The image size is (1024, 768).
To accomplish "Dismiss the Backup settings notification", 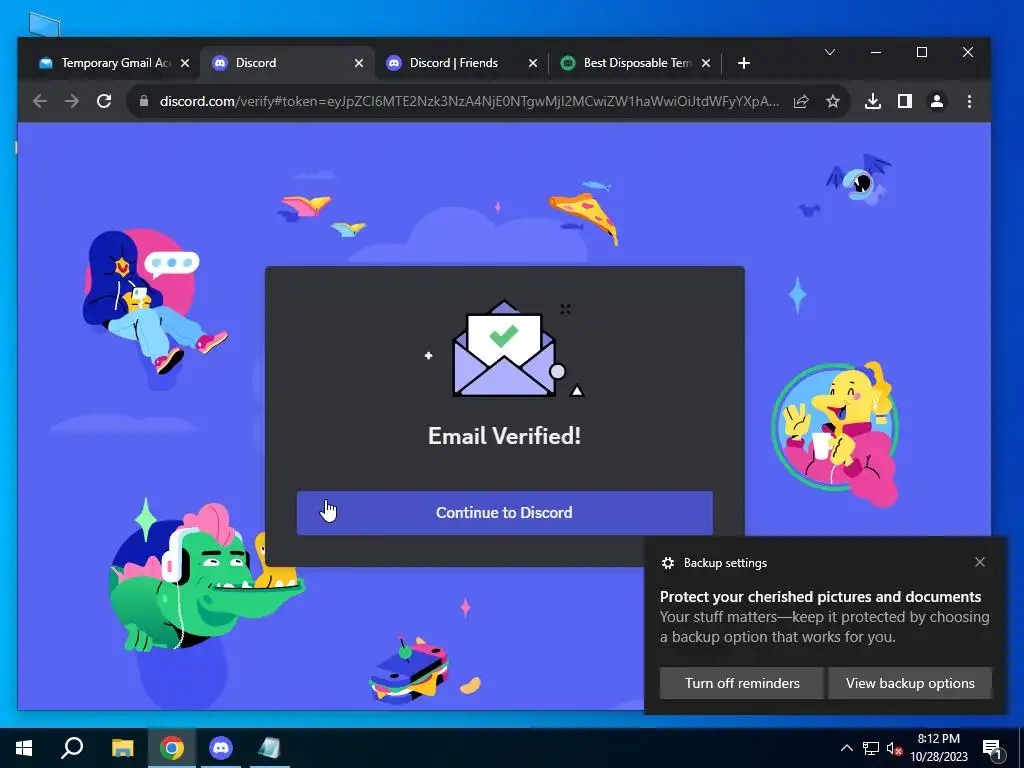I will (x=980, y=562).
